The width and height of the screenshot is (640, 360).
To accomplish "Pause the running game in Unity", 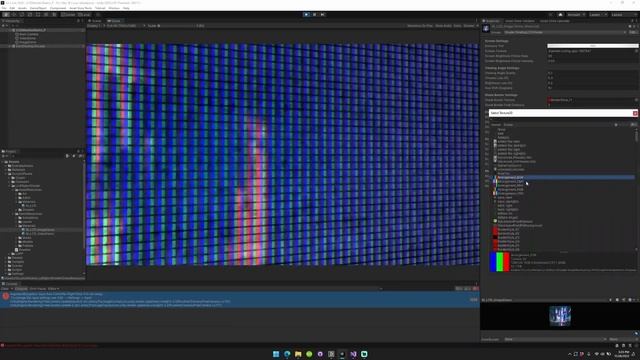I will click(x=314, y=14).
